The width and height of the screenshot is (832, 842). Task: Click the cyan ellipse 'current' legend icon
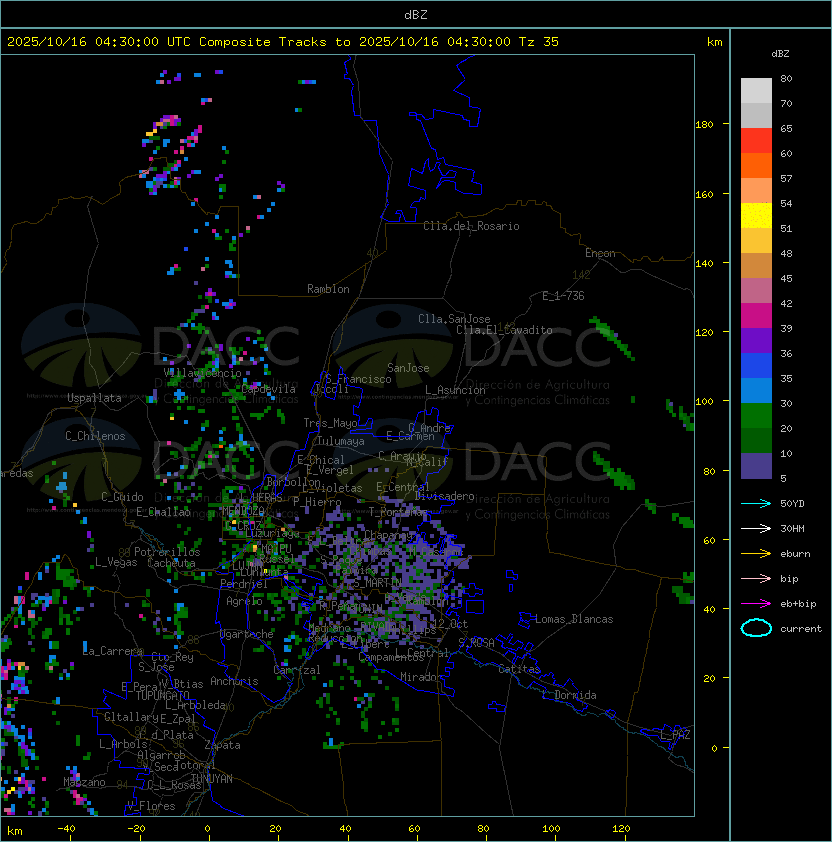point(756,628)
